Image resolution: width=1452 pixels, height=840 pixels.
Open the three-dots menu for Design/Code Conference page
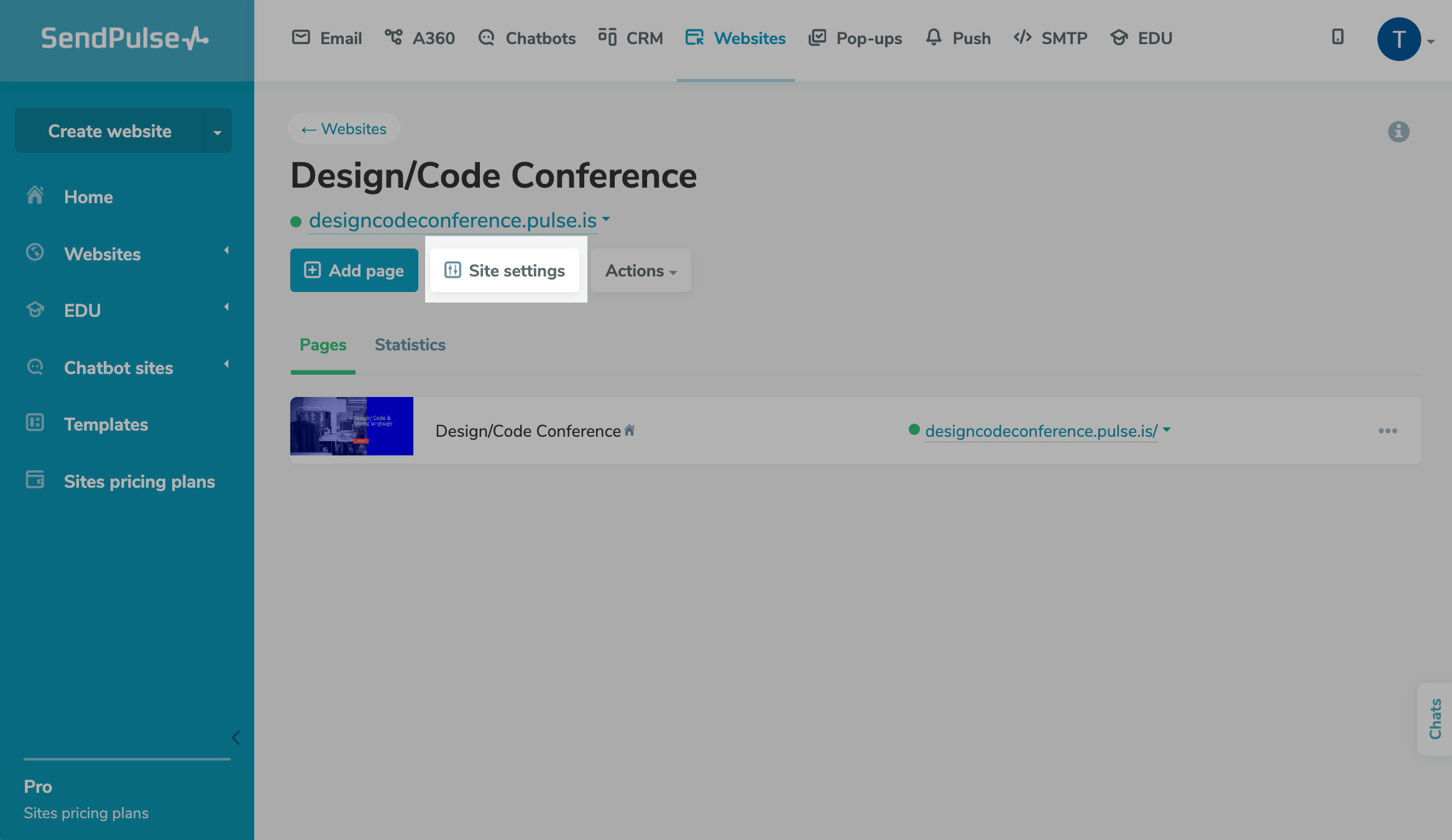pyautogui.click(x=1387, y=431)
